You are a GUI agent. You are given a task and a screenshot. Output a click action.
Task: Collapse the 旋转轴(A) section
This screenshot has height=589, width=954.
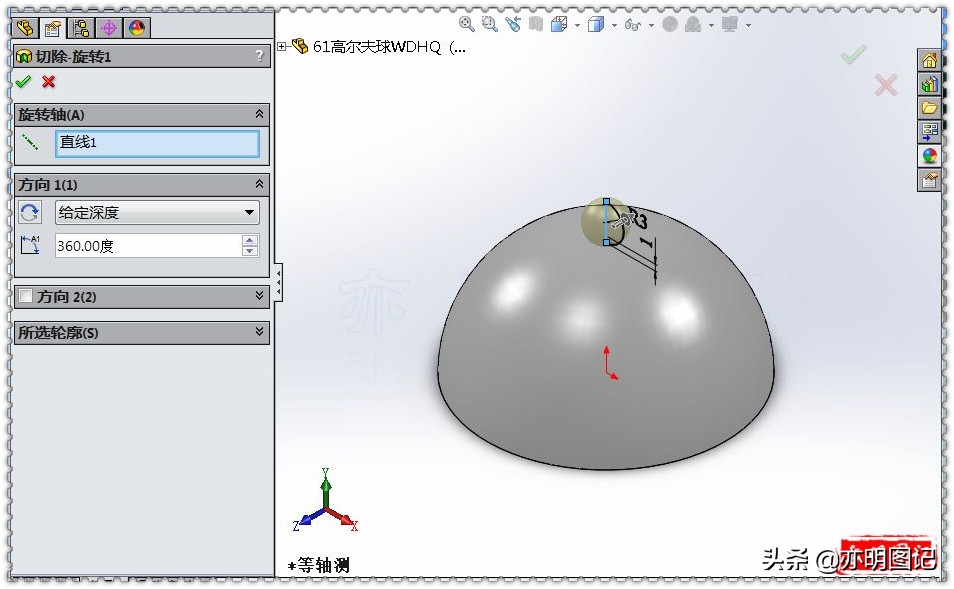(x=258, y=114)
